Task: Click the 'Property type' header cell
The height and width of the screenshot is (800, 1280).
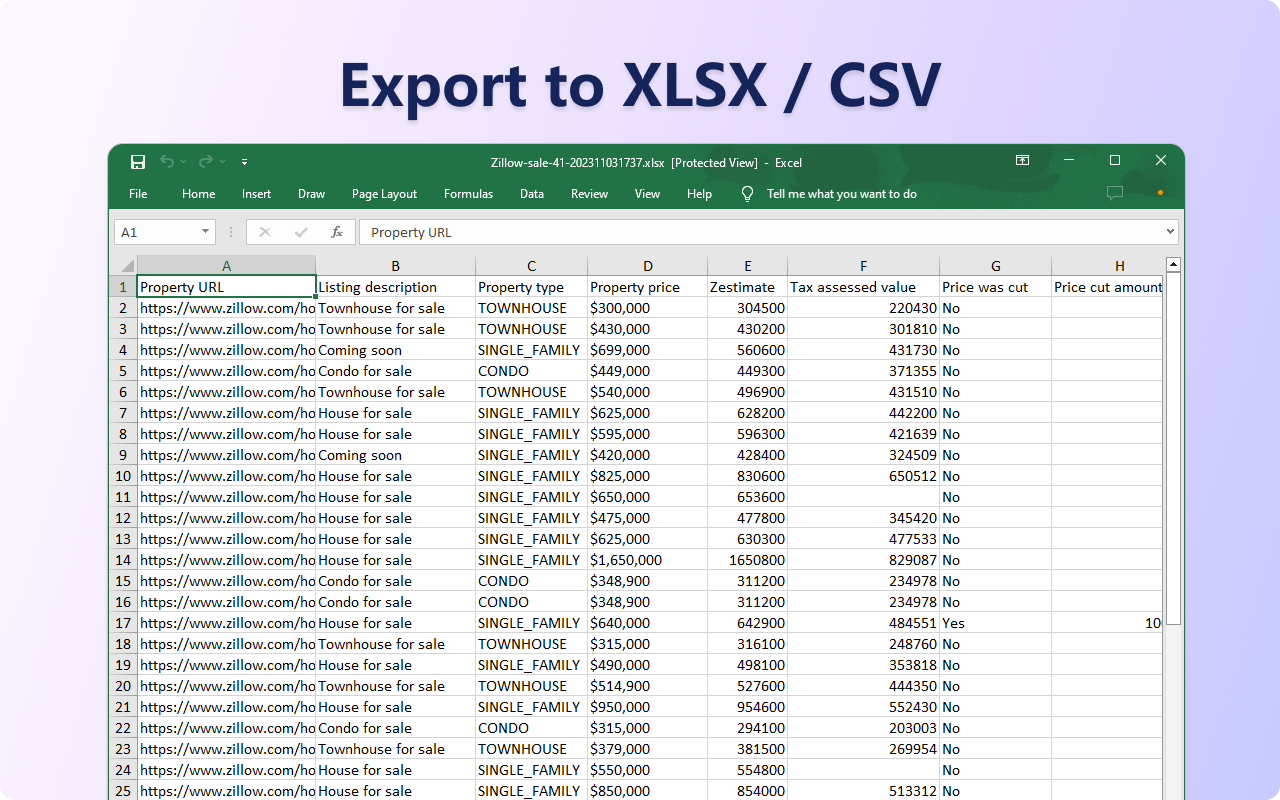Action: (532, 287)
